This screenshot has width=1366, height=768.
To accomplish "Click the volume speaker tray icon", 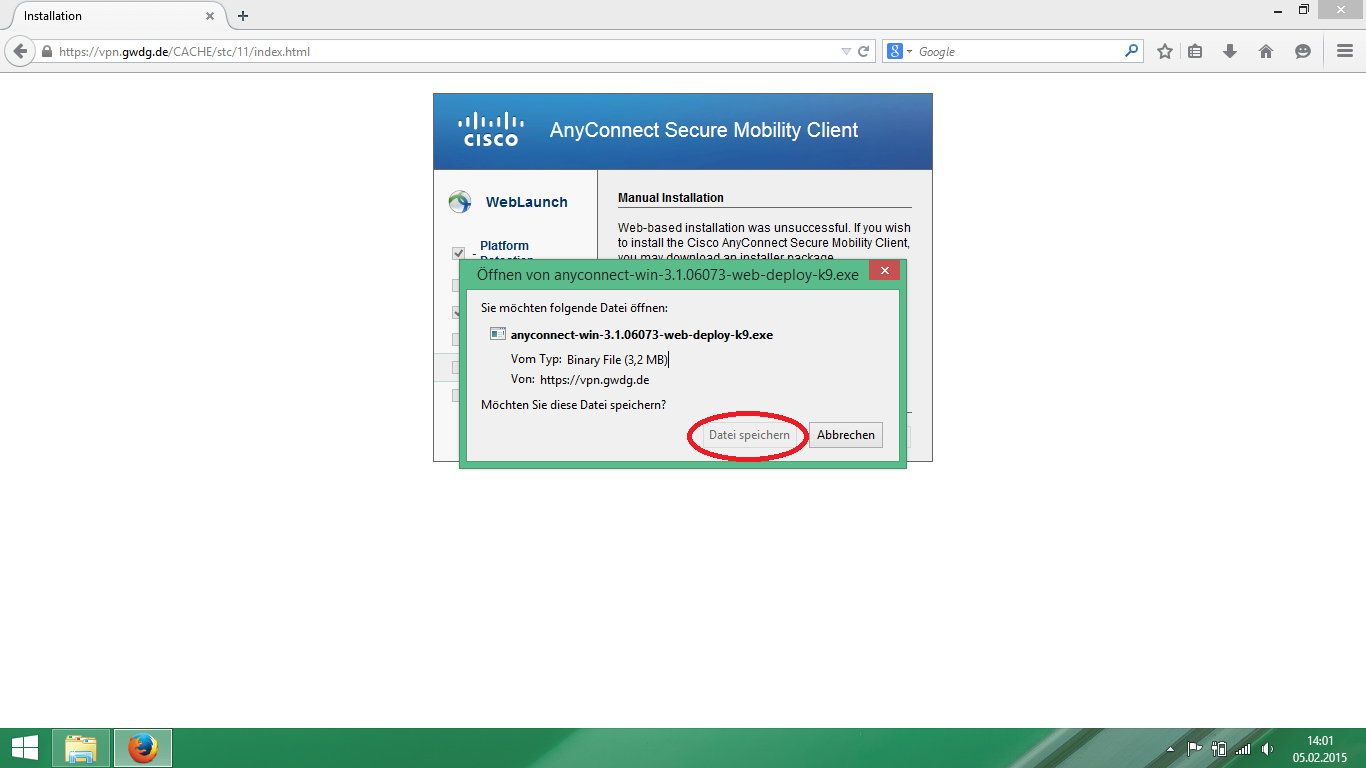I will pos(1267,749).
